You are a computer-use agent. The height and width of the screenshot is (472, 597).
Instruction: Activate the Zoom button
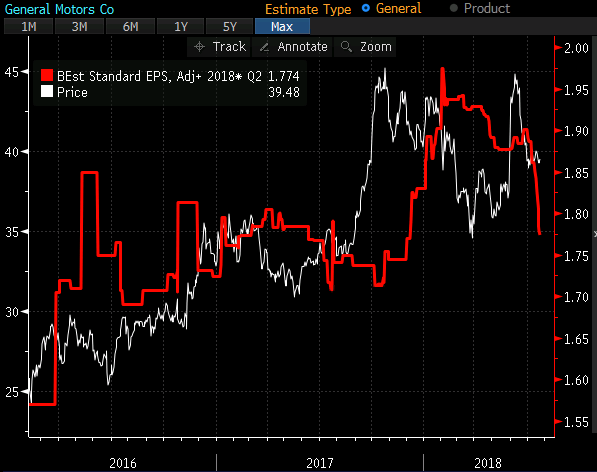(365, 47)
